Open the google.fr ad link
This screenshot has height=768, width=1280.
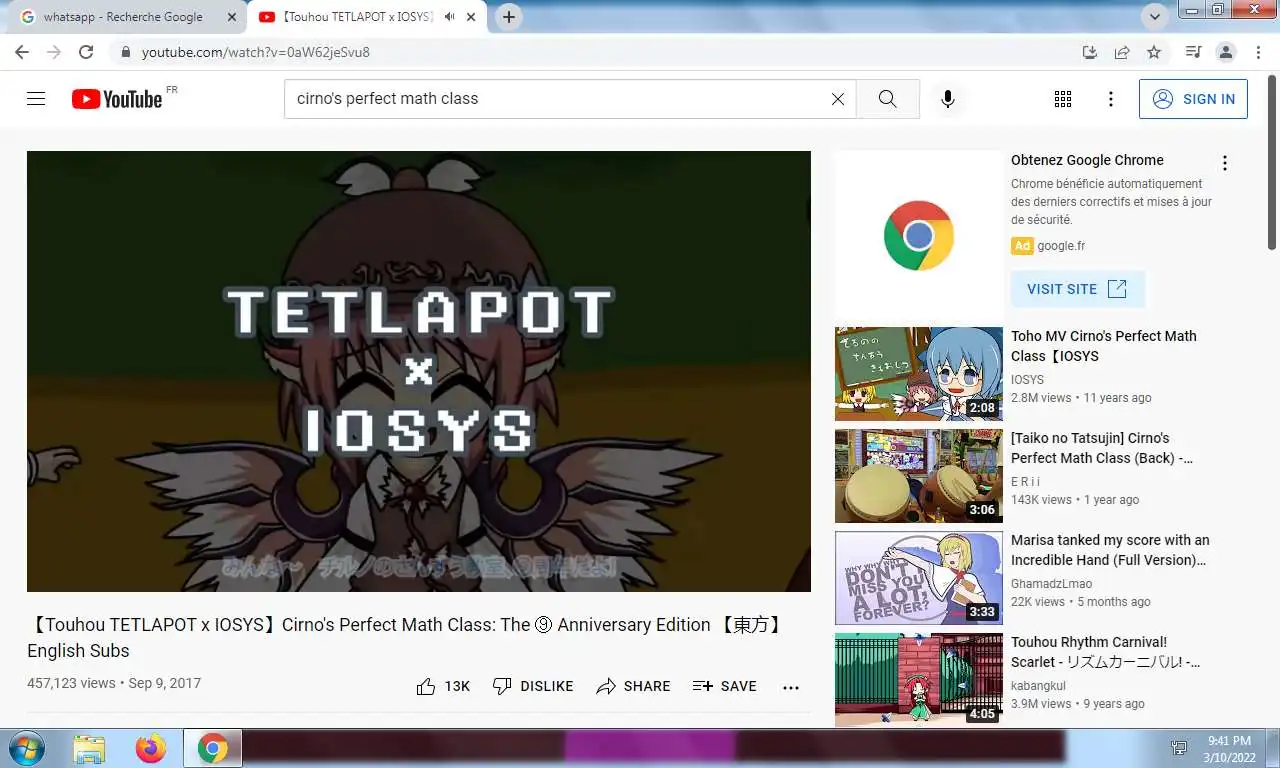[1061, 246]
